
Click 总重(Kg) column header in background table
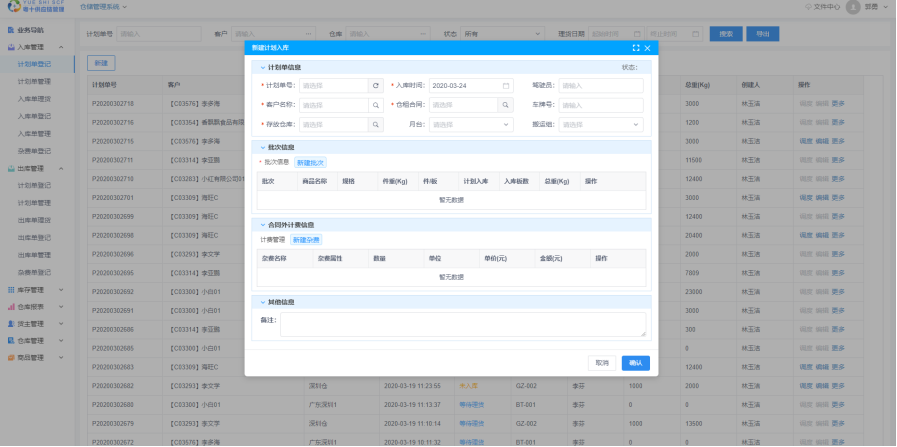pos(697,85)
